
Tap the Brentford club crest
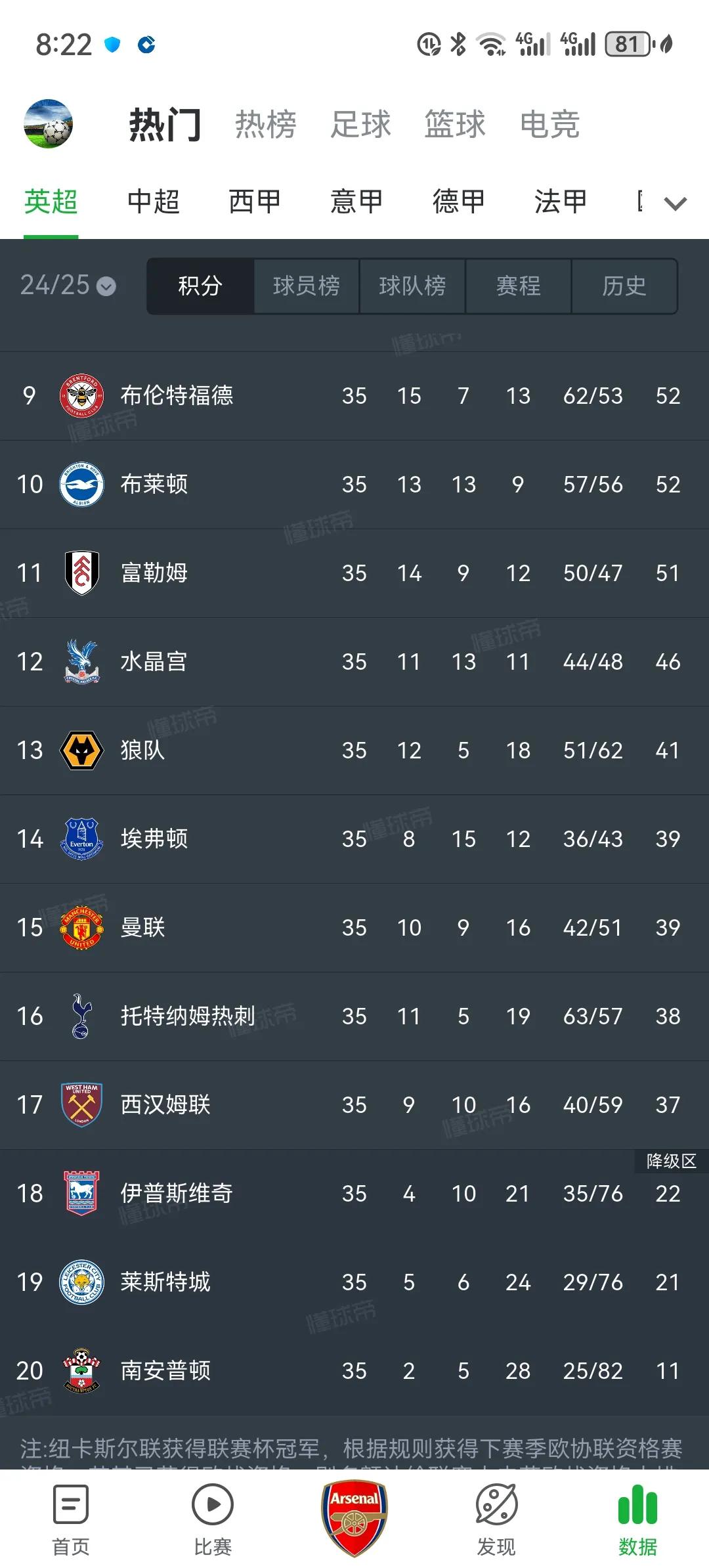[81, 396]
